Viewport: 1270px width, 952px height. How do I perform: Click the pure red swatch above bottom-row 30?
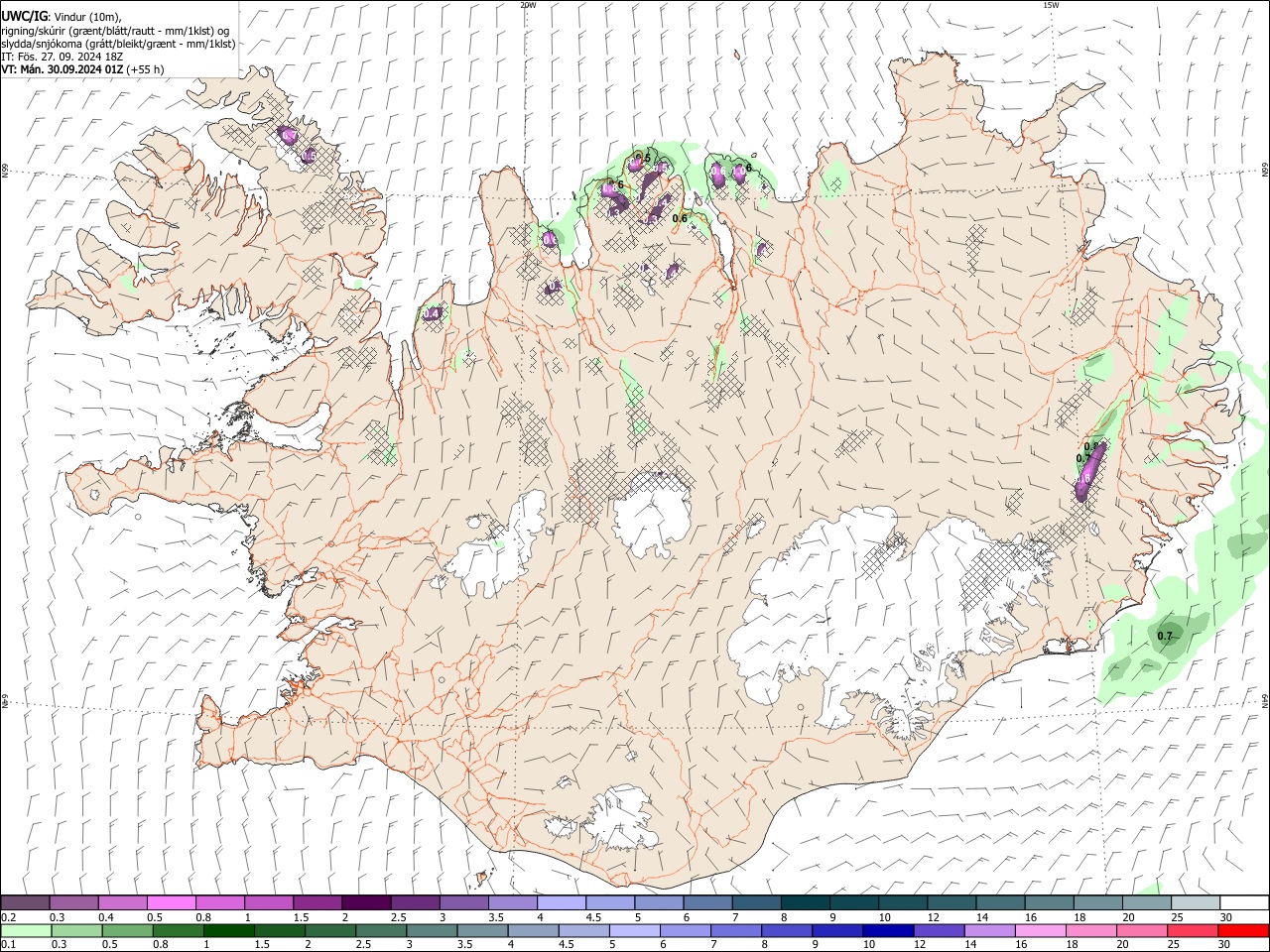coord(1243,931)
